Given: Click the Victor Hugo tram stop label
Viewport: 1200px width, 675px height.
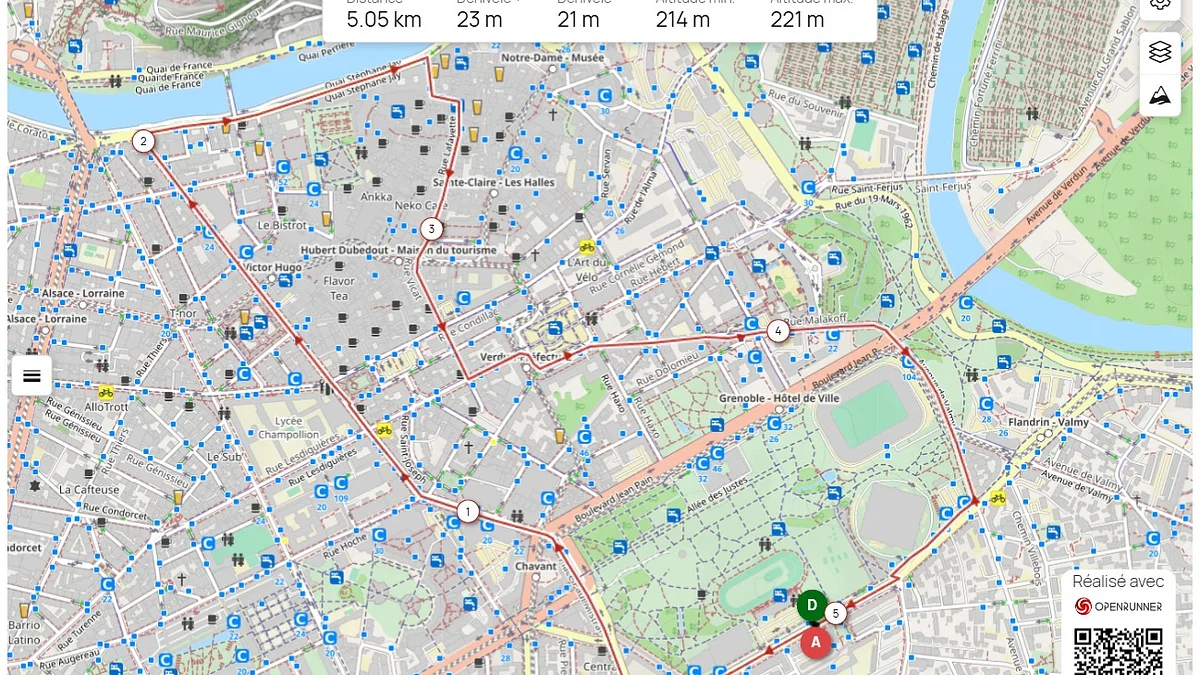Looking at the screenshot, I should click(273, 268).
